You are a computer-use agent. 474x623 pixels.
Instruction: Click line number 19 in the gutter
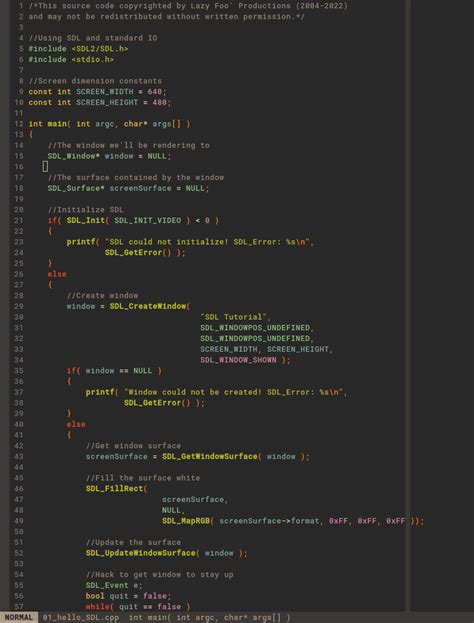coord(19,199)
